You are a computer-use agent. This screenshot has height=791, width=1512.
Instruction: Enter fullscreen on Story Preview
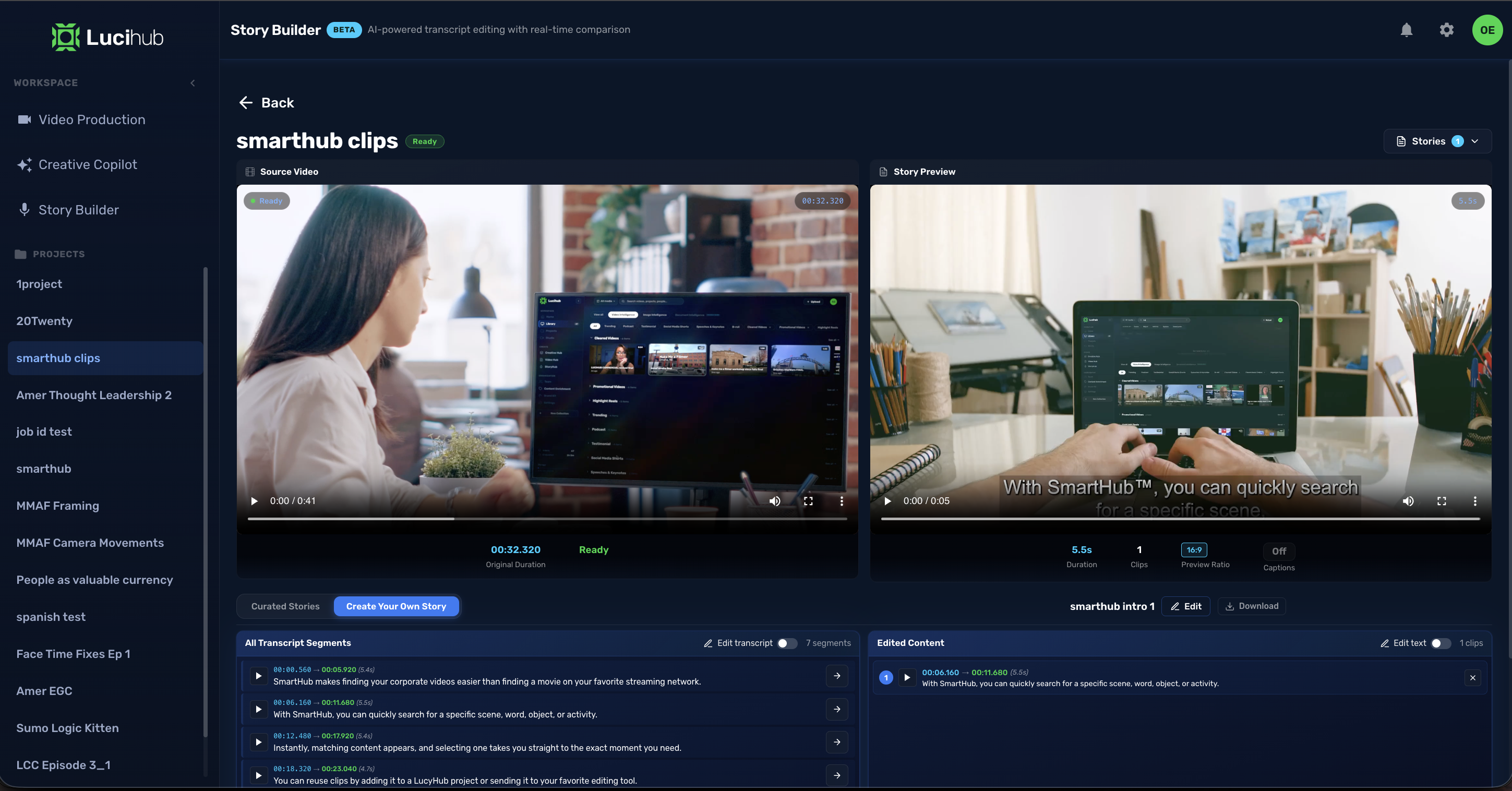click(1442, 501)
